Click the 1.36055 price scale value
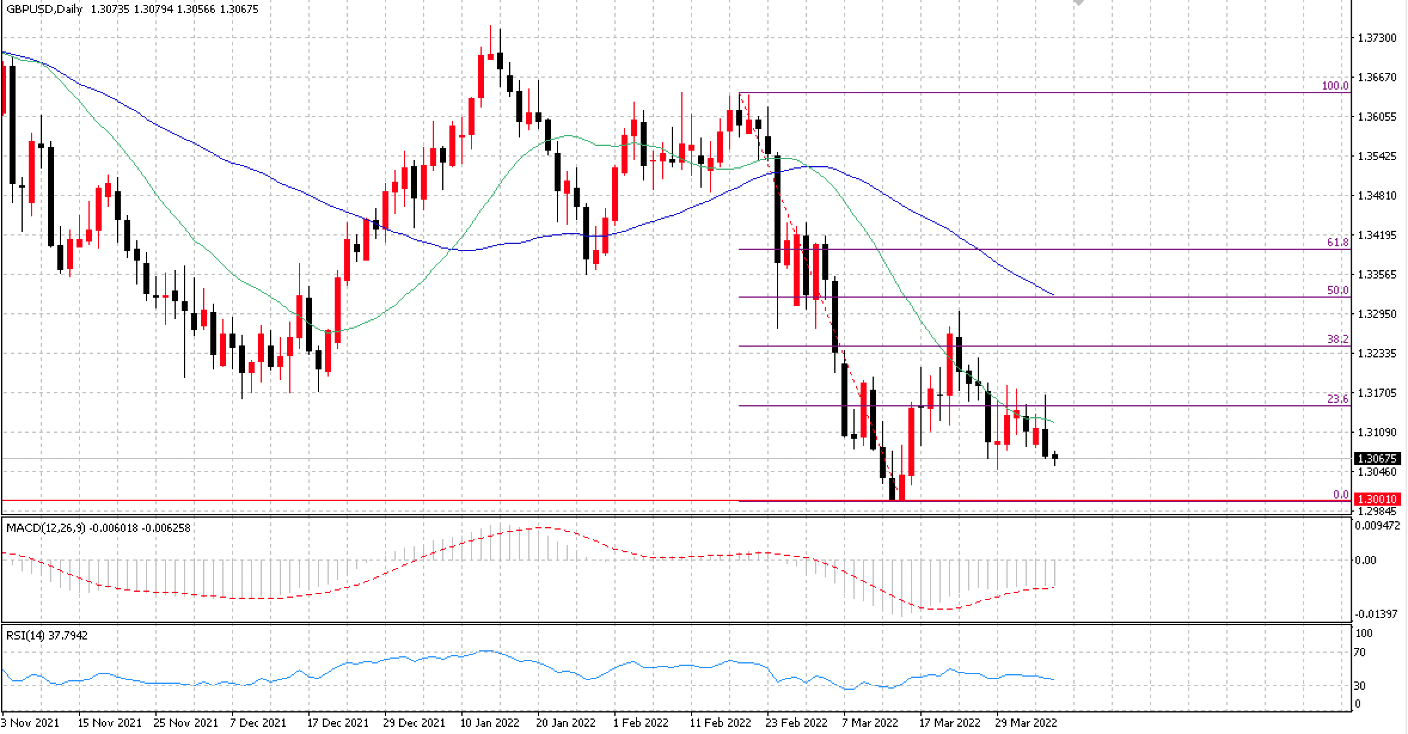This screenshot has height=734, width=1408. (x=1378, y=117)
